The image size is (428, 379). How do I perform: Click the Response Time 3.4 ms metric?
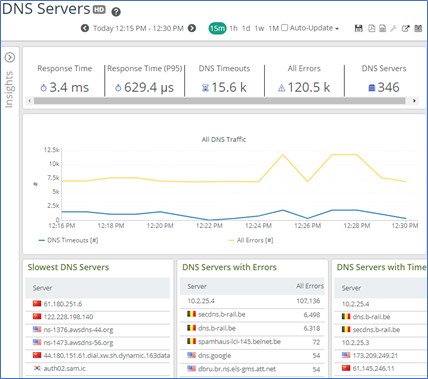tap(65, 88)
